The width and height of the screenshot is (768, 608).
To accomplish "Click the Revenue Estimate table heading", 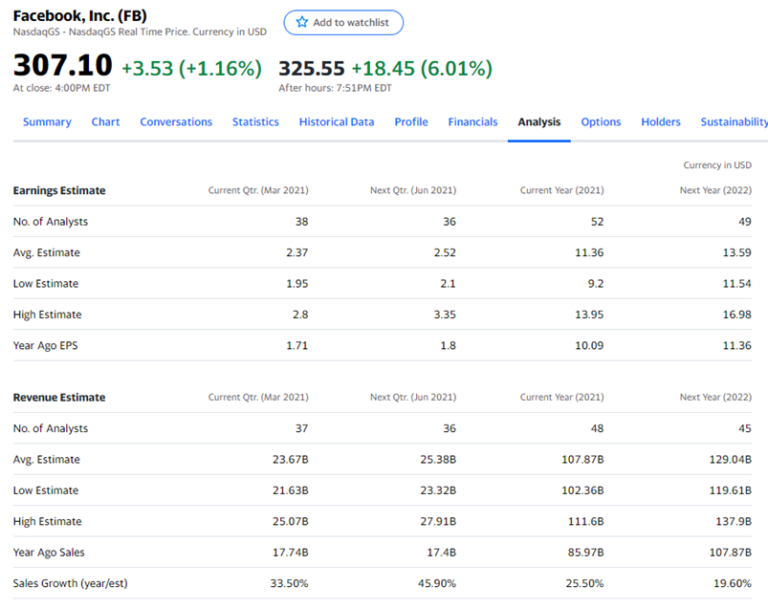I will 59,397.
